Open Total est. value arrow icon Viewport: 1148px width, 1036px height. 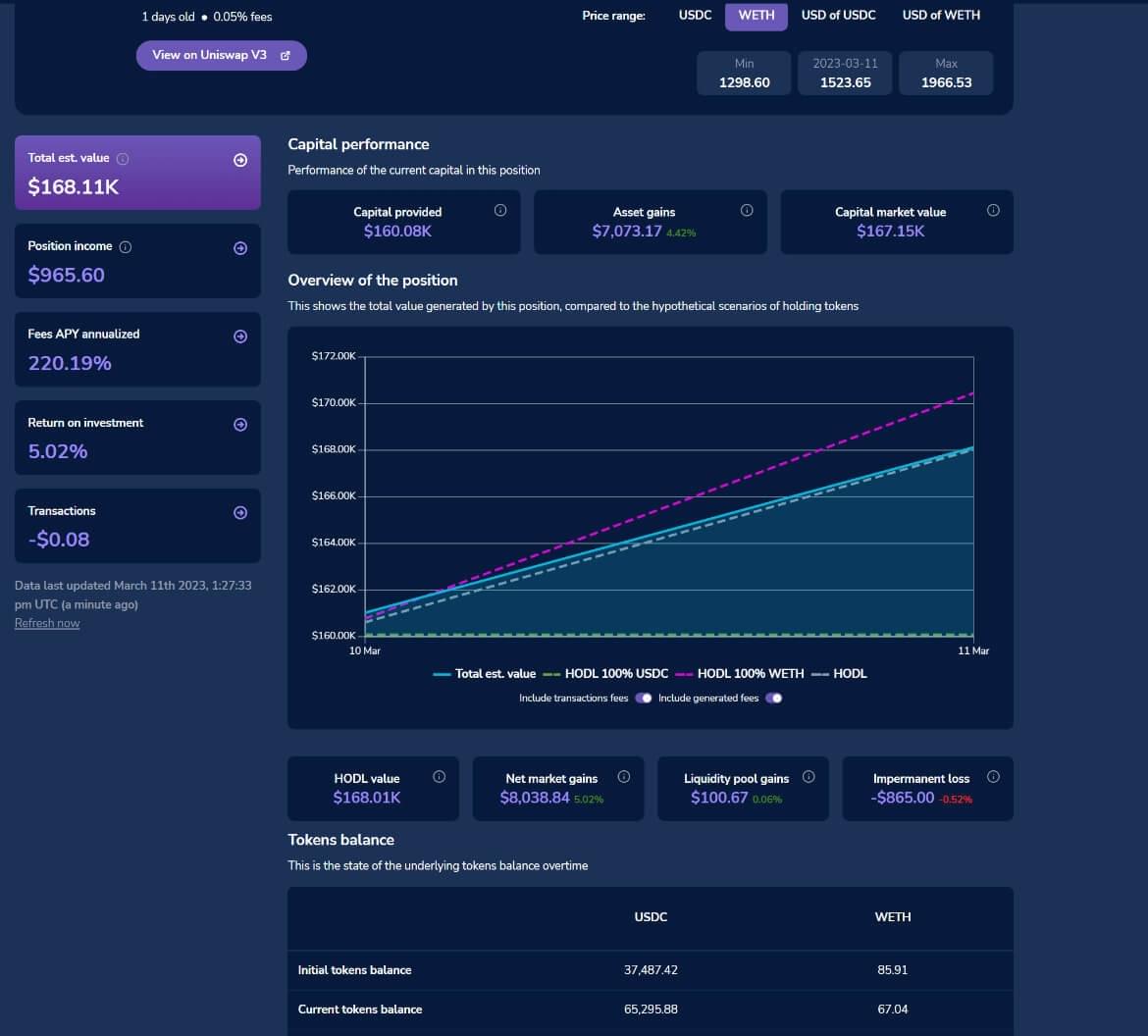point(240,160)
